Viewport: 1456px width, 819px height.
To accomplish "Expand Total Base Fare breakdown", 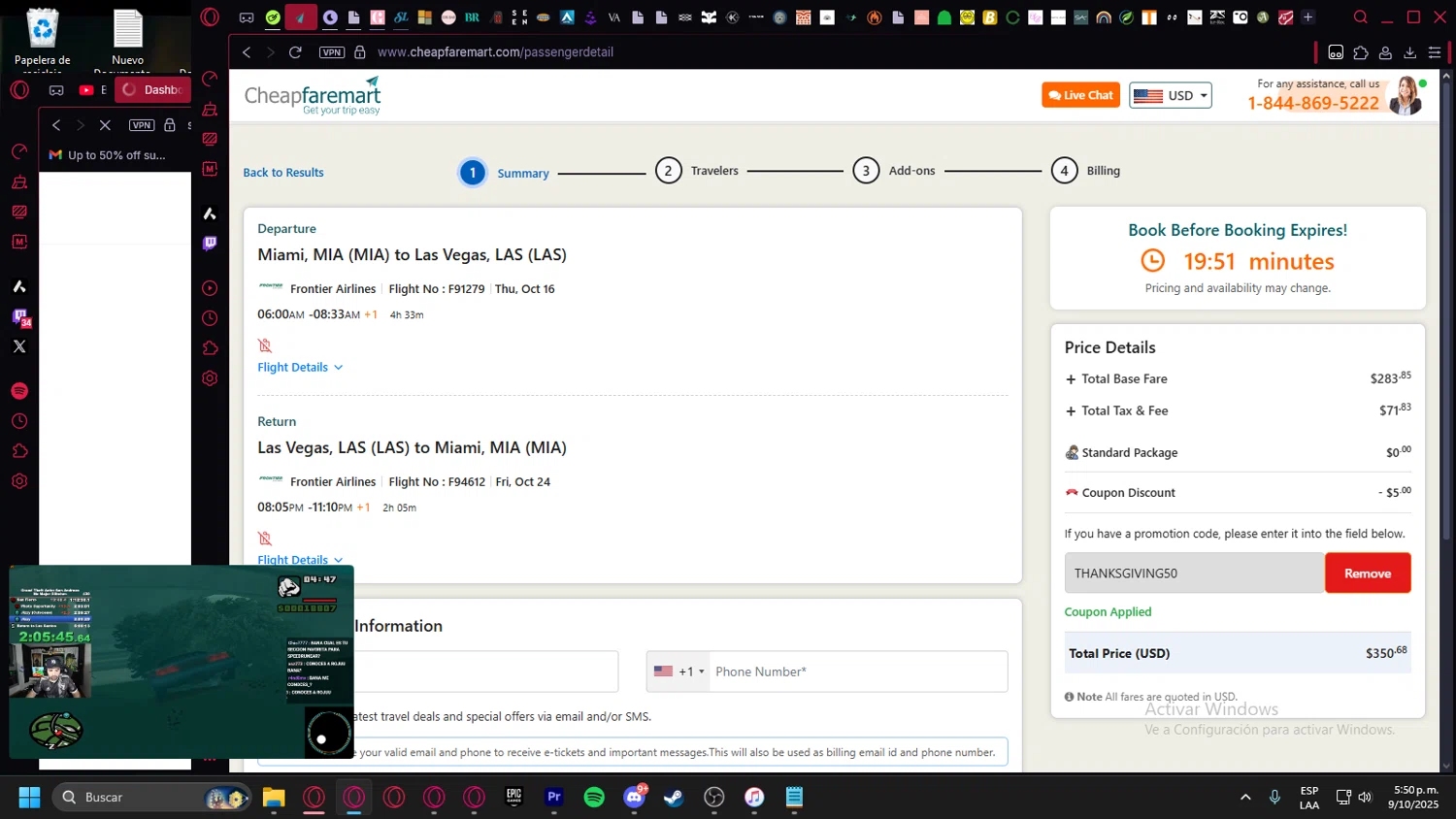I will tap(1071, 379).
